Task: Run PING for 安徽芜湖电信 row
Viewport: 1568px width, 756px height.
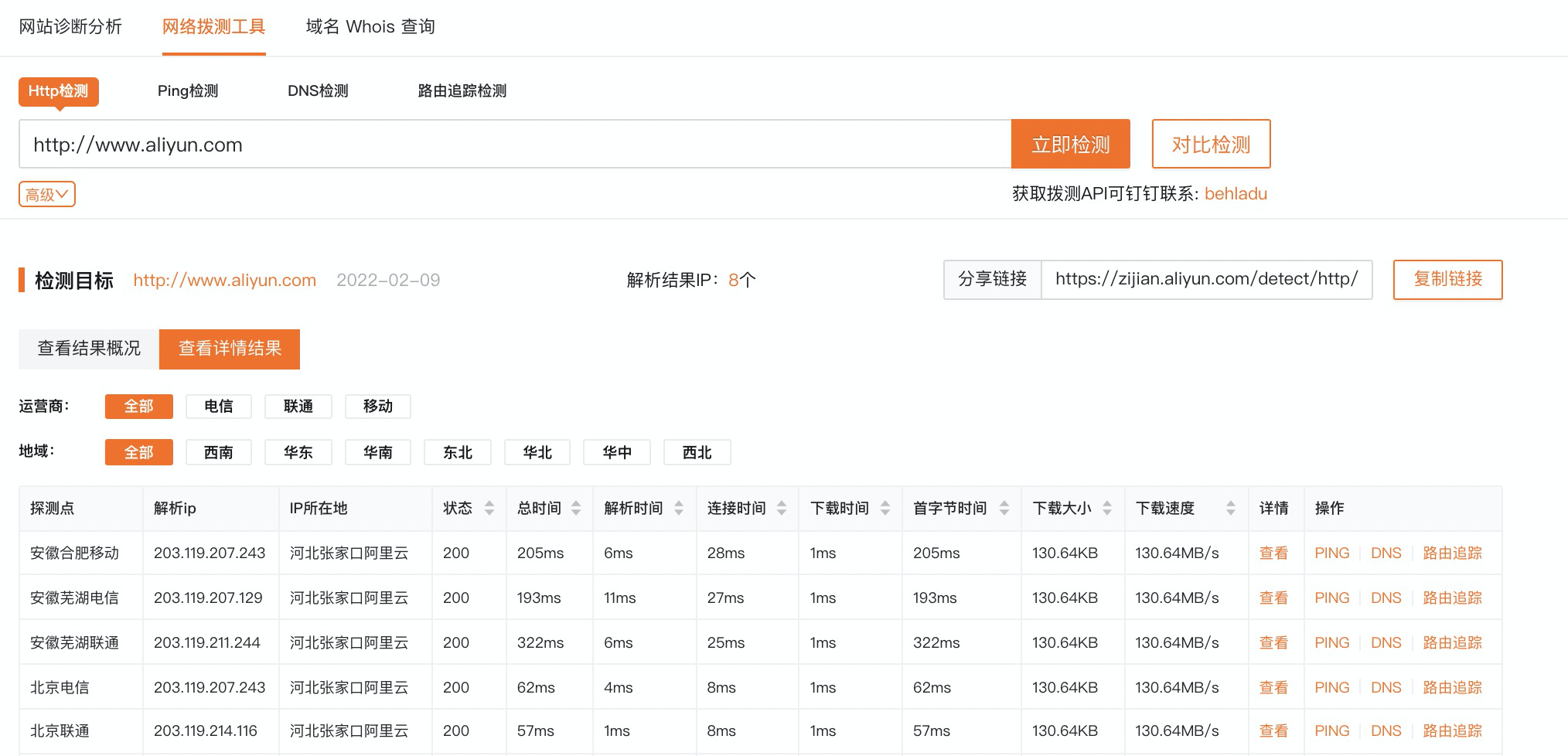Action: tap(1331, 598)
